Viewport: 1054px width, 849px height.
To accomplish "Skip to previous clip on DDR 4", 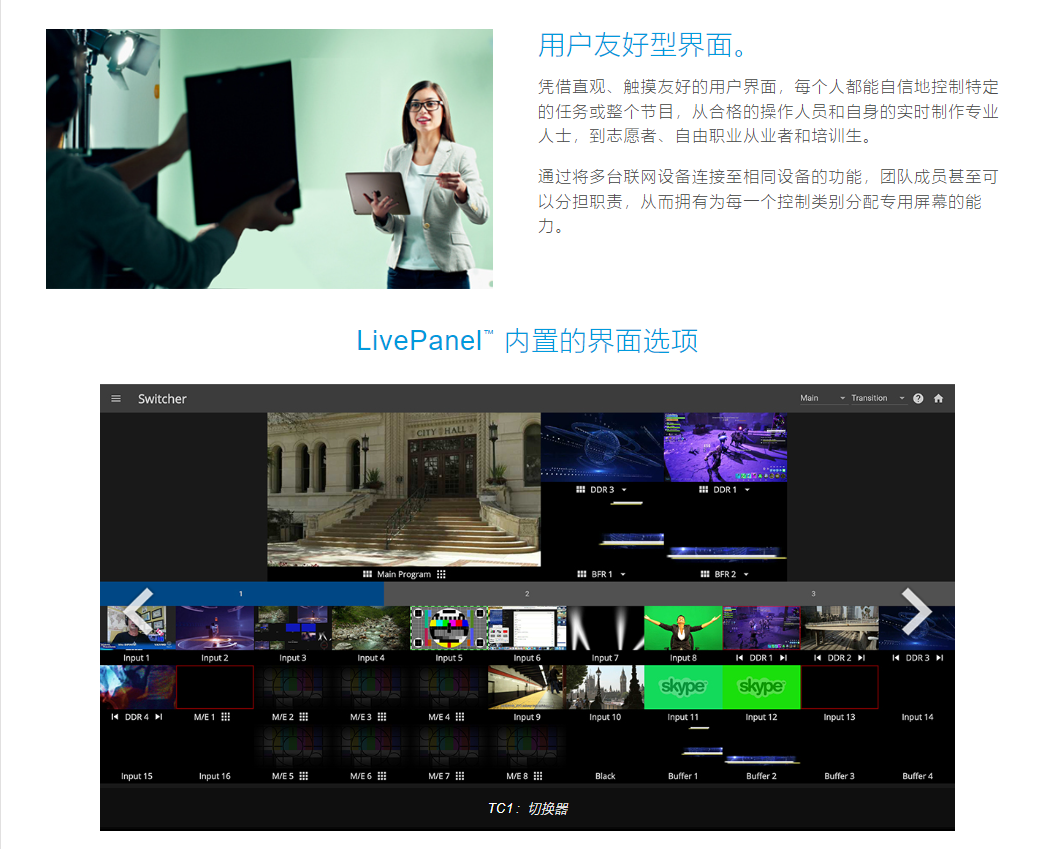I will click(115, 717).
